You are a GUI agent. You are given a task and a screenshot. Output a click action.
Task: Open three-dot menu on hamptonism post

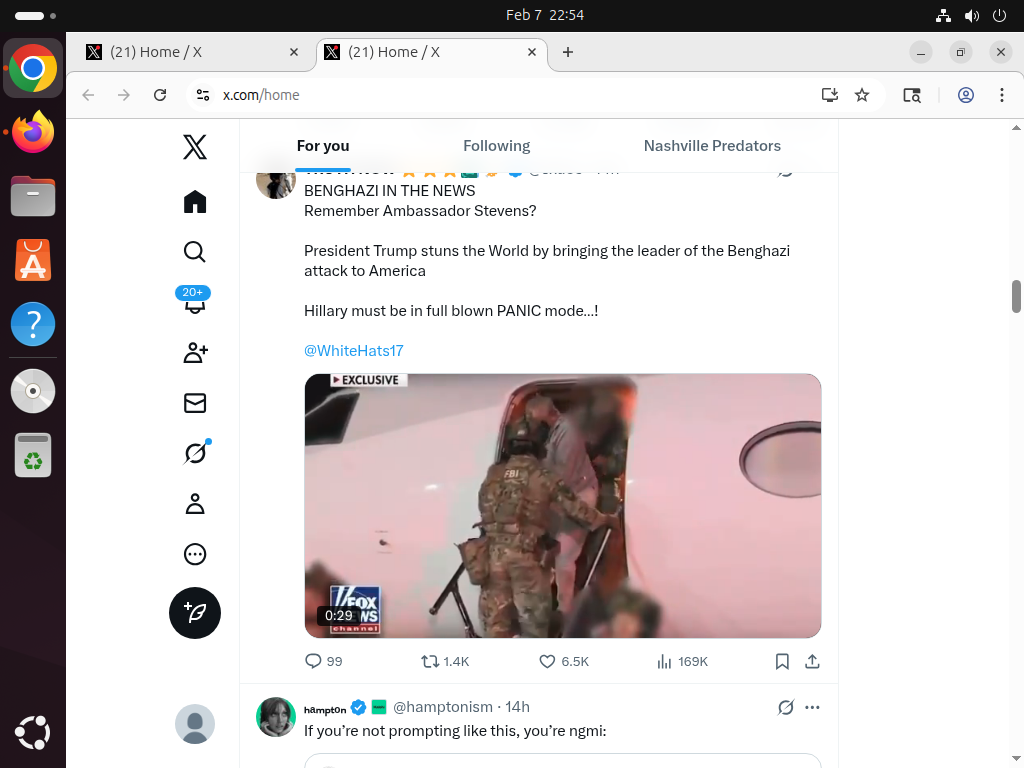pos(812,708)
